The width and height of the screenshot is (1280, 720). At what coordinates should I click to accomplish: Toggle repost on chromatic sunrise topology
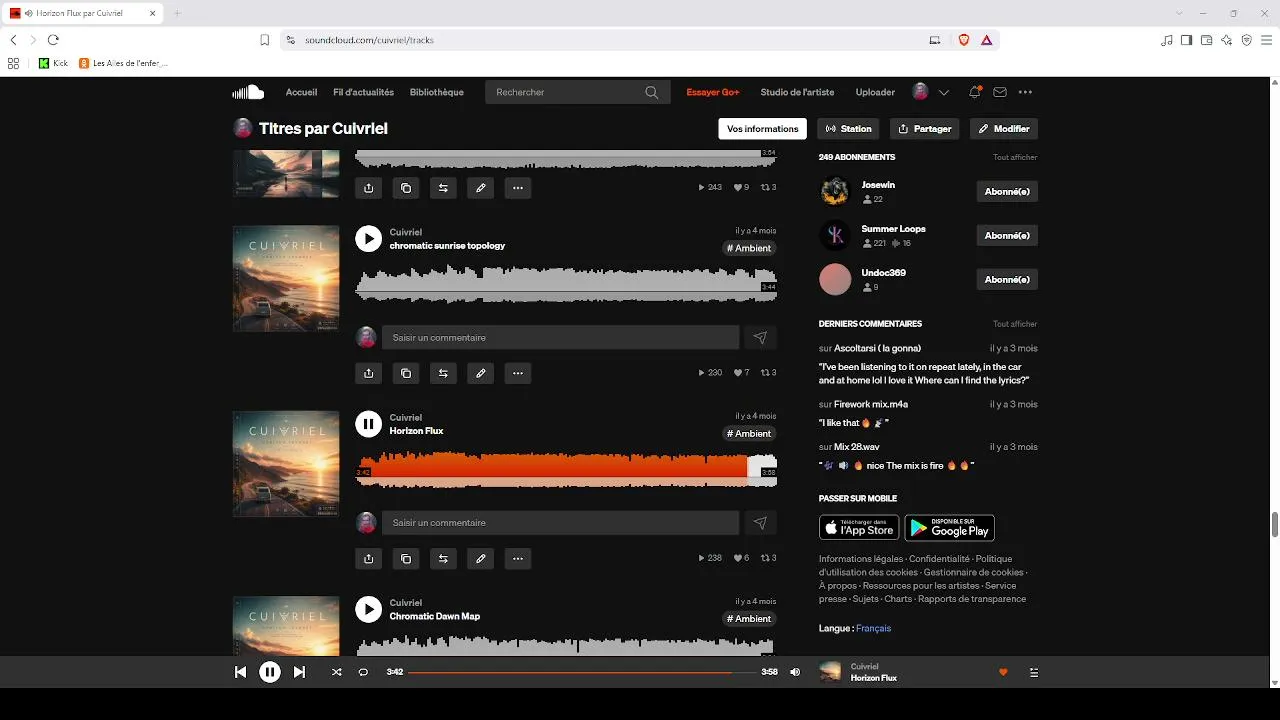[x=443, y=373]
